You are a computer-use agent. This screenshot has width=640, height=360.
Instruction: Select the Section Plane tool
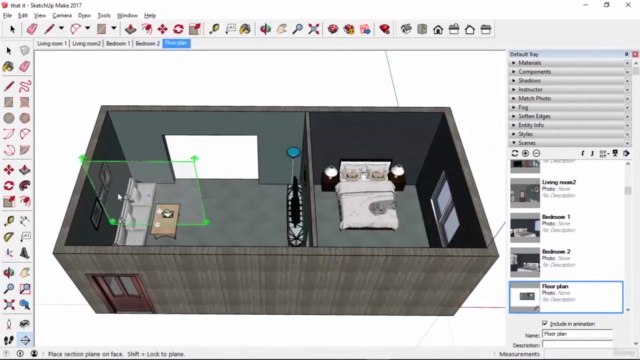(x=25, y=340)
